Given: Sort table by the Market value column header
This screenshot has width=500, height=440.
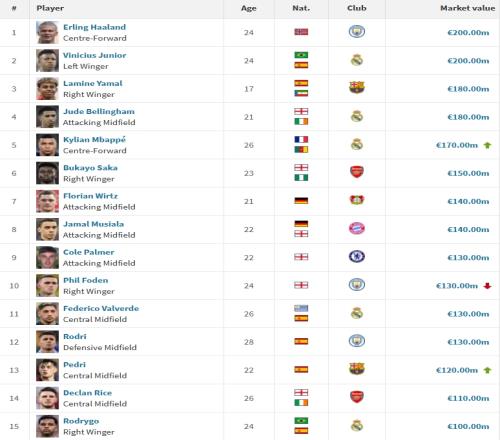Looking at the screenshot, I should (x=468, y=8).
